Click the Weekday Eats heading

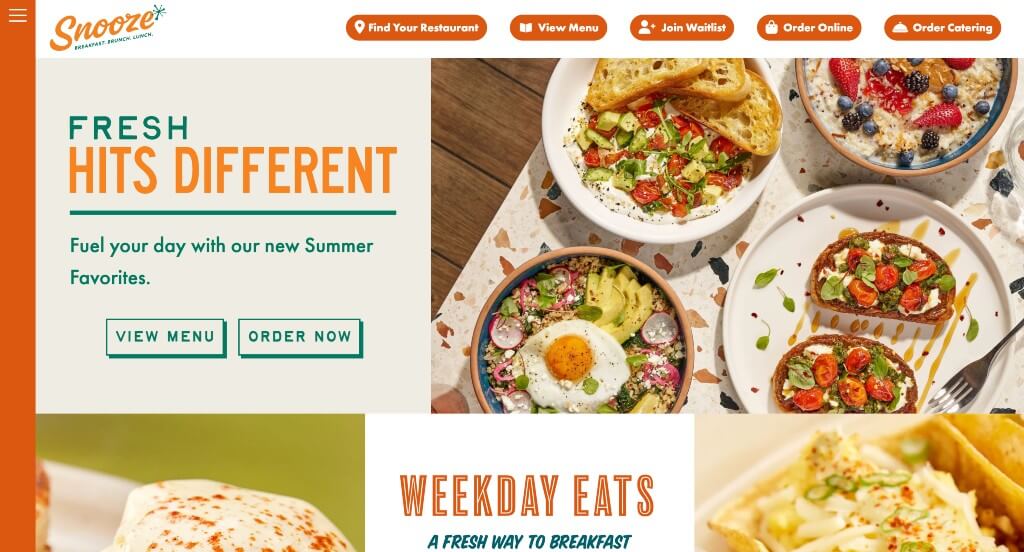527,495
